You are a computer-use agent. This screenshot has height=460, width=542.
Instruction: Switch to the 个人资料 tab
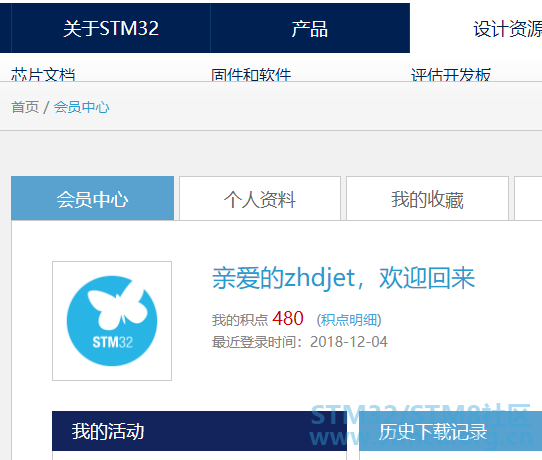[260, 198]
